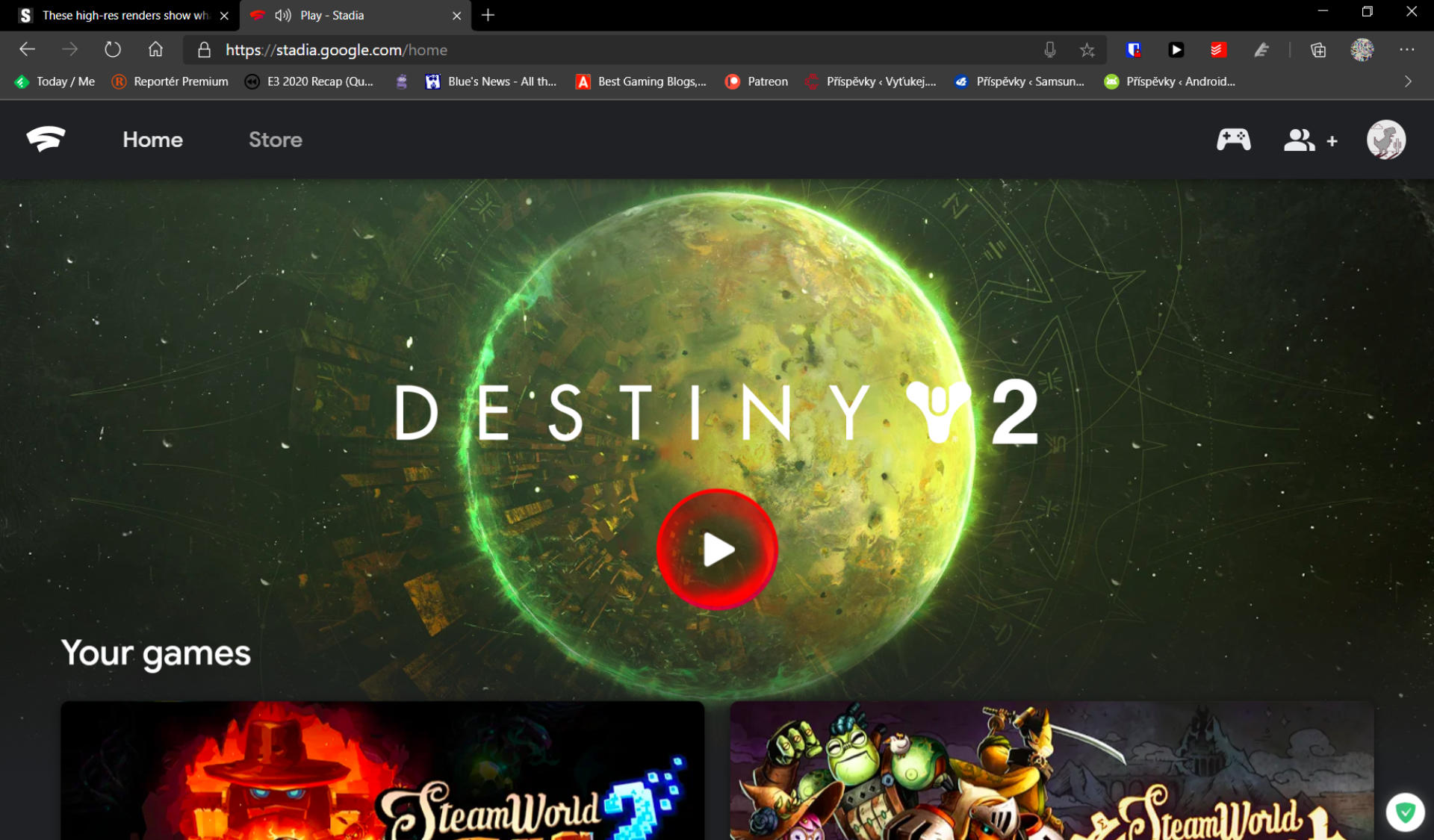Click the Stadia logo icon
This screenshot has width=1434, height=840.
[x=46, y=139]
